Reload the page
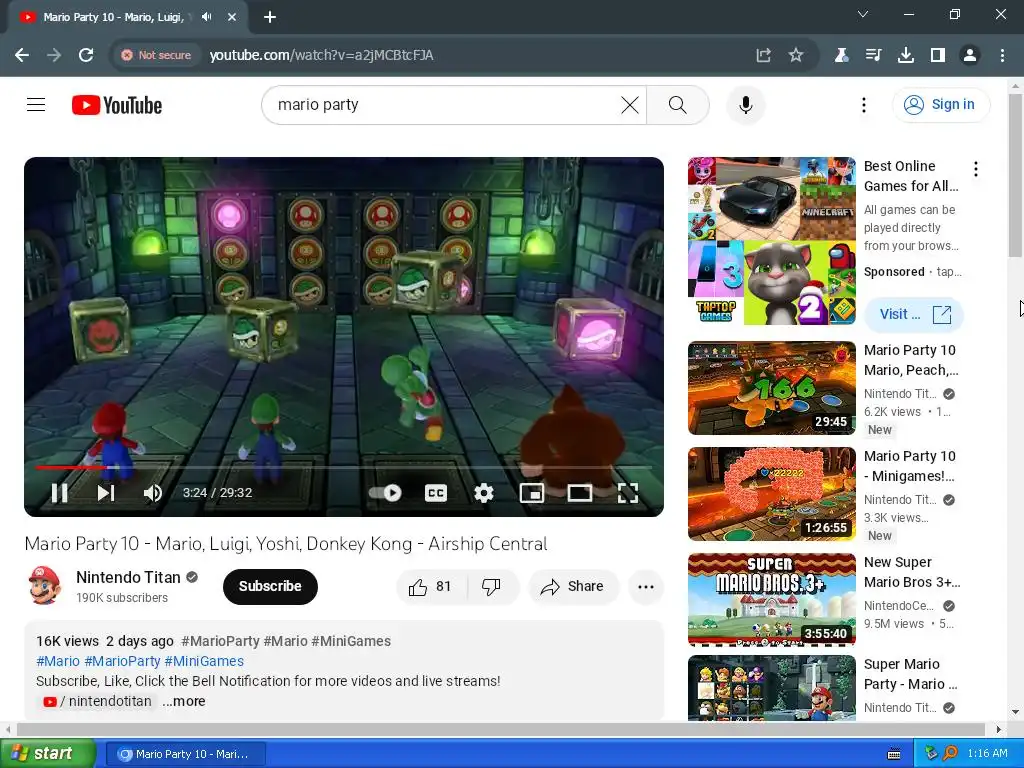The height and width of the screenshot is (768, 1024). coord(86,55)
